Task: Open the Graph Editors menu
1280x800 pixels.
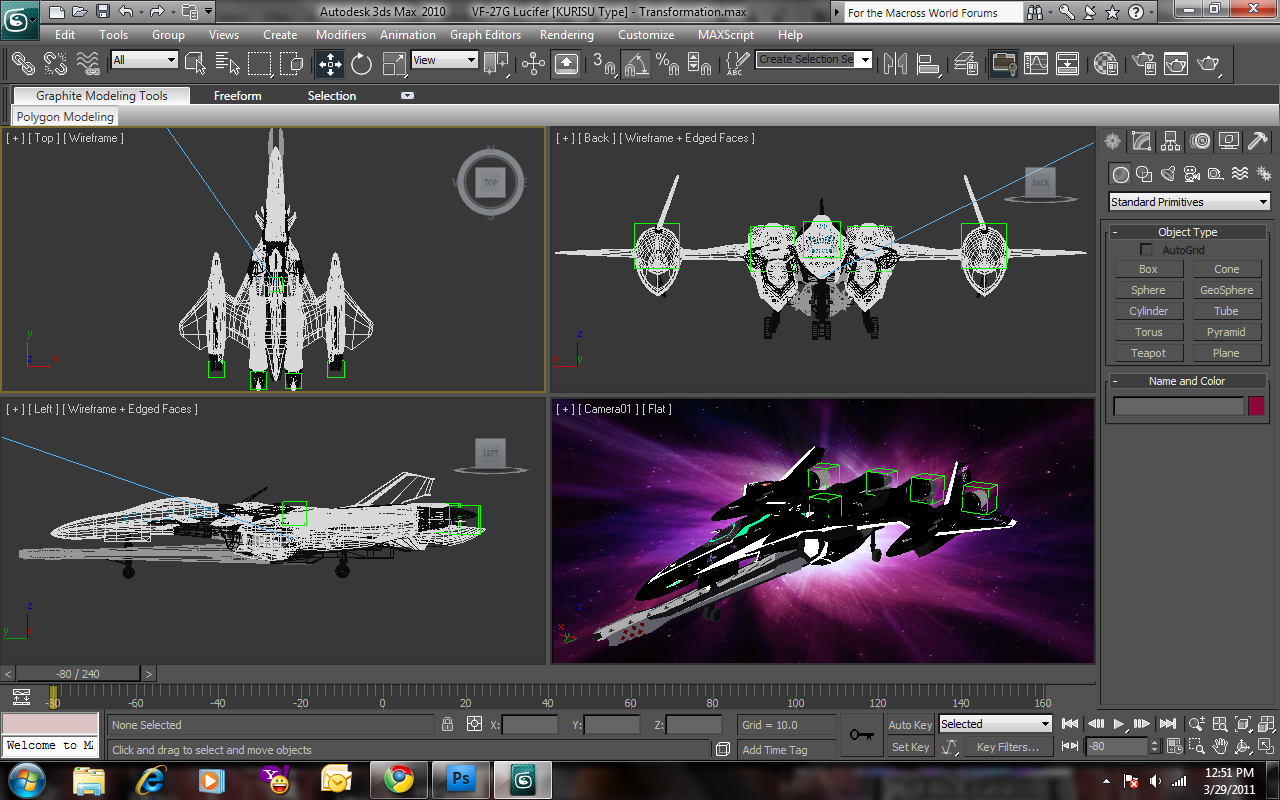Action: point(485,35)
